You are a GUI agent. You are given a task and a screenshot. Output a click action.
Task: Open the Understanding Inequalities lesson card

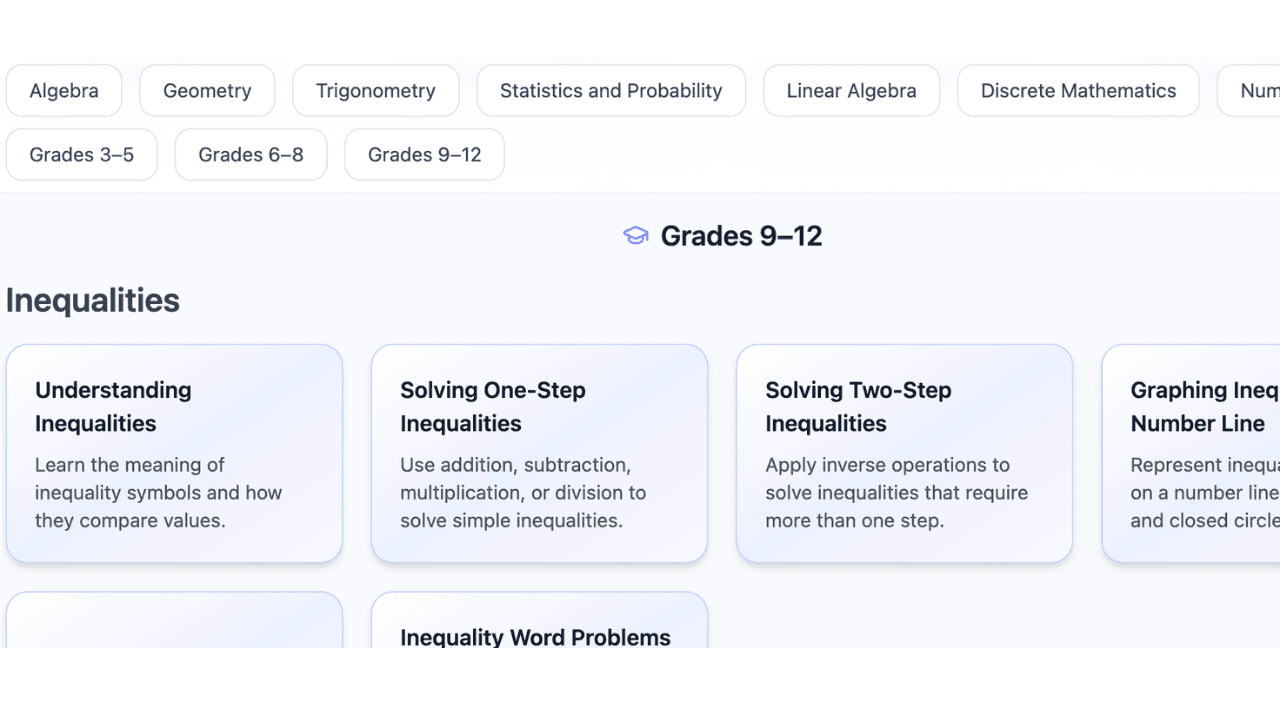[174, 453]
